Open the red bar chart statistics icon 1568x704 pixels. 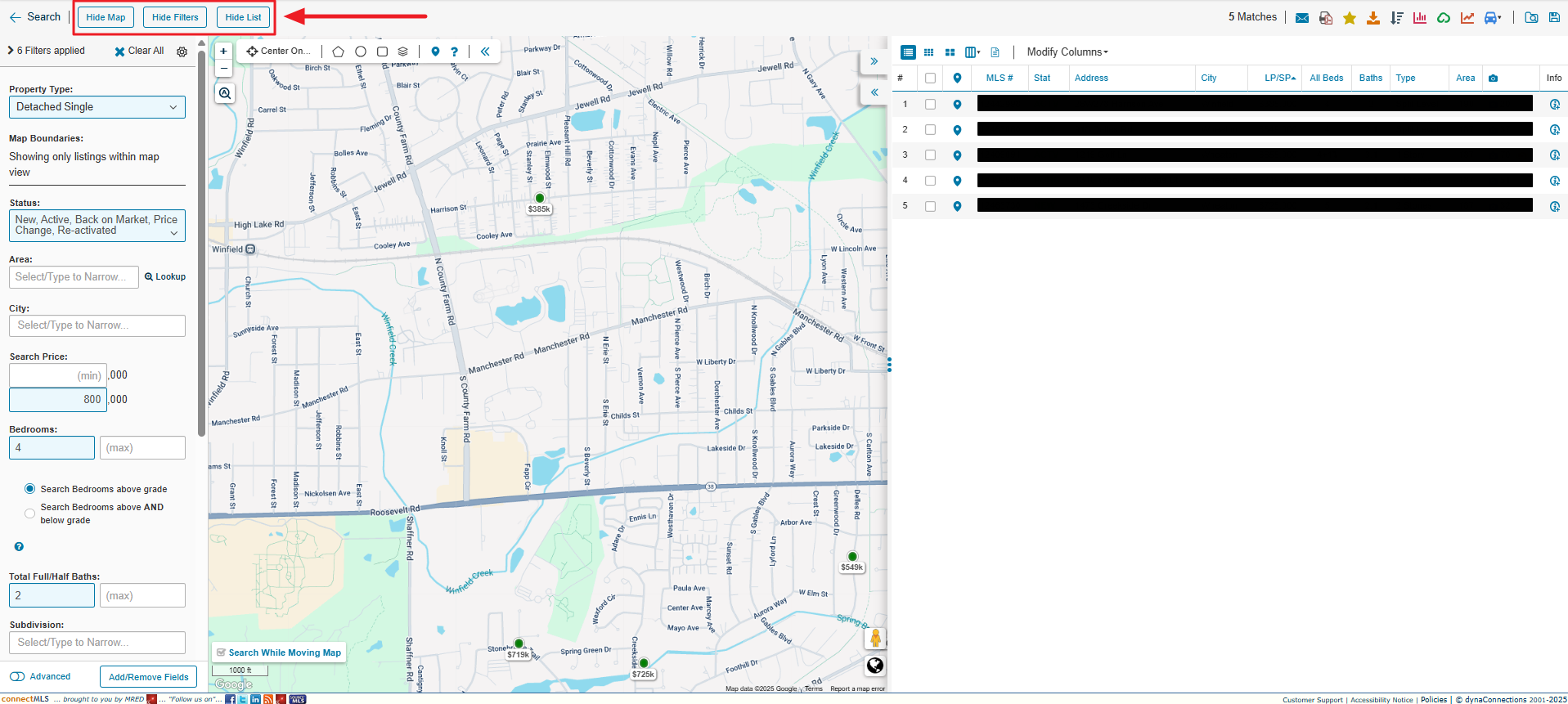[x=1420, y=17]
